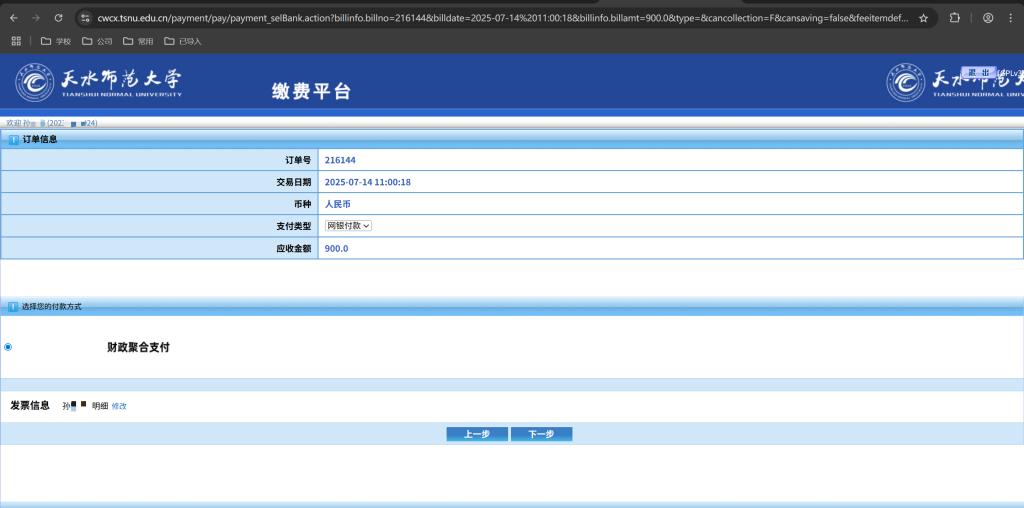Click the browser forward arrow
The height and width of the screenshot is (508, 1024).
pos(36,18)
